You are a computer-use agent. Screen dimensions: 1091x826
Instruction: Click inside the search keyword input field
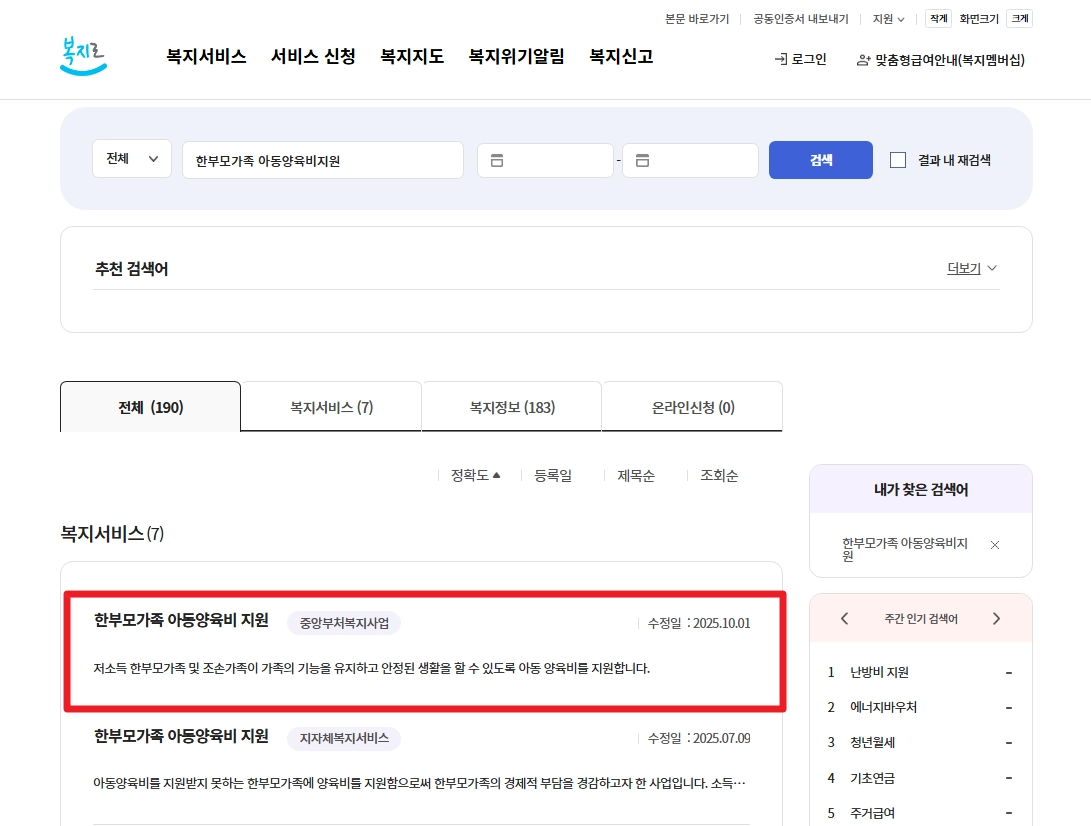[x=322, y=159]
